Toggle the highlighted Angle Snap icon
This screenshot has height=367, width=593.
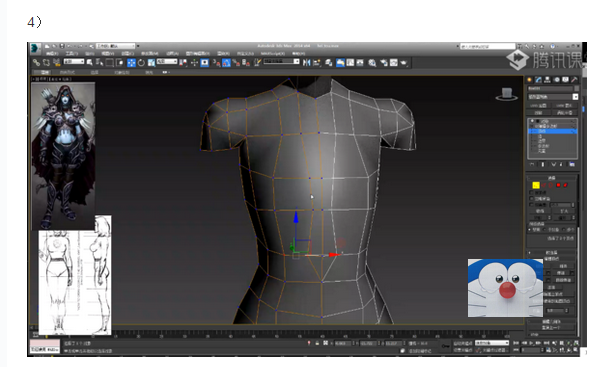[226, 62]
